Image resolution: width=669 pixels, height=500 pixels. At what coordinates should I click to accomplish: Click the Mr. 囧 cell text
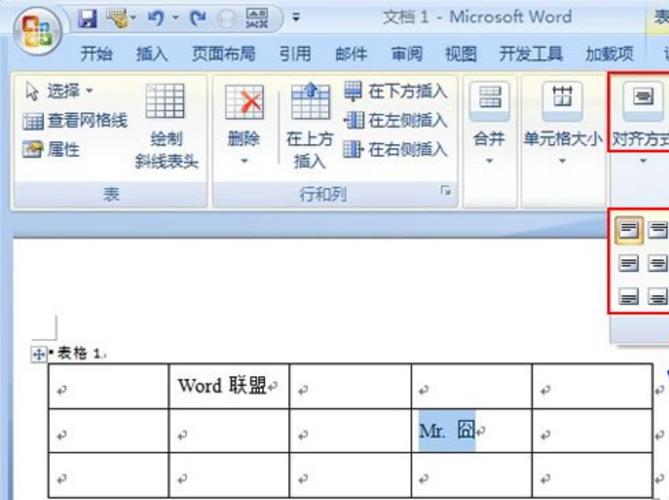447,430
